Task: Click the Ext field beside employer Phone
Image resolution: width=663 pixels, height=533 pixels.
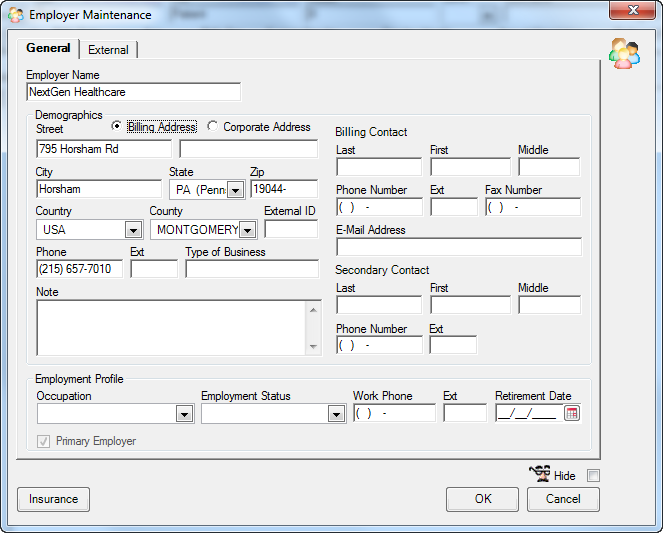Action: coord(154,269)
